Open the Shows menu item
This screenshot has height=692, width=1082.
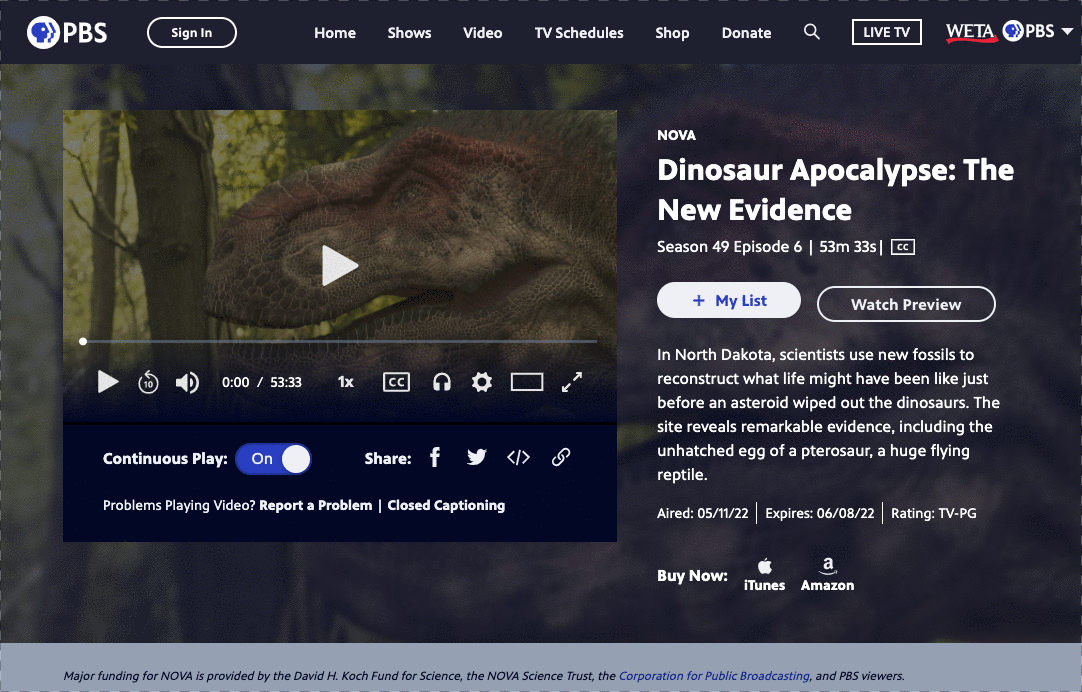pyautogui.click(x=409, y=32)
